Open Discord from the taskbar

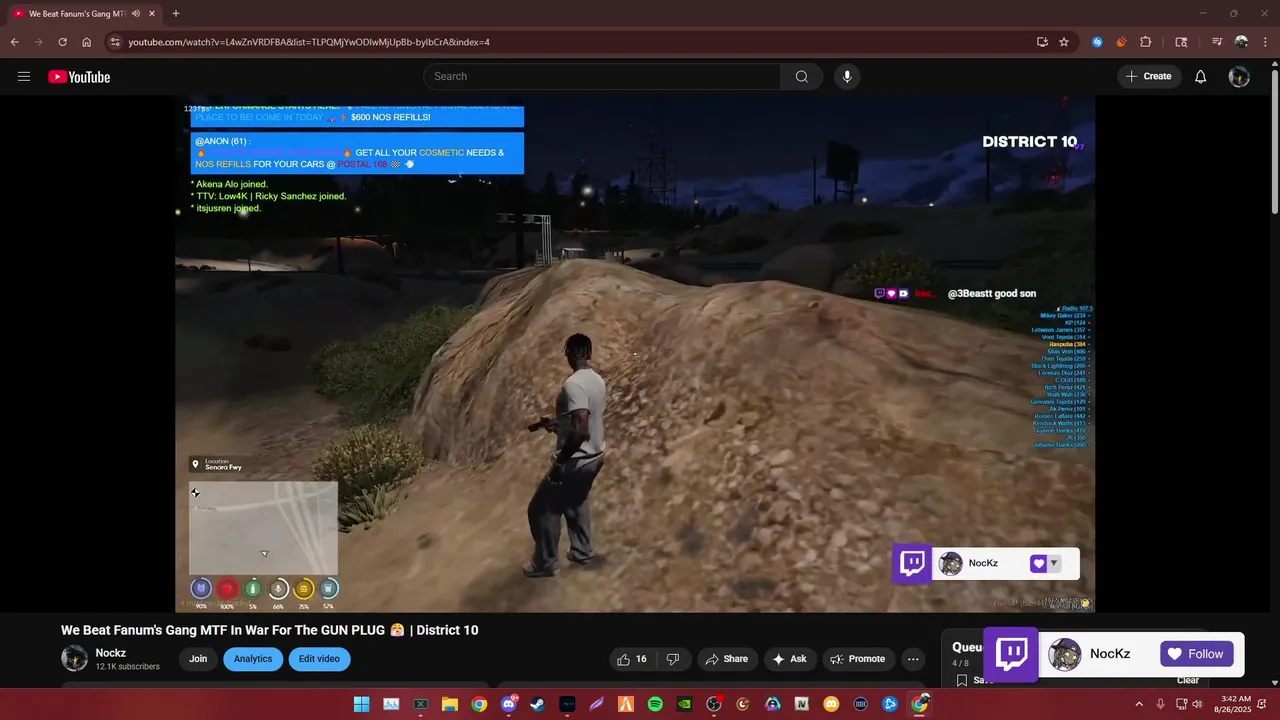pos(509,704)
